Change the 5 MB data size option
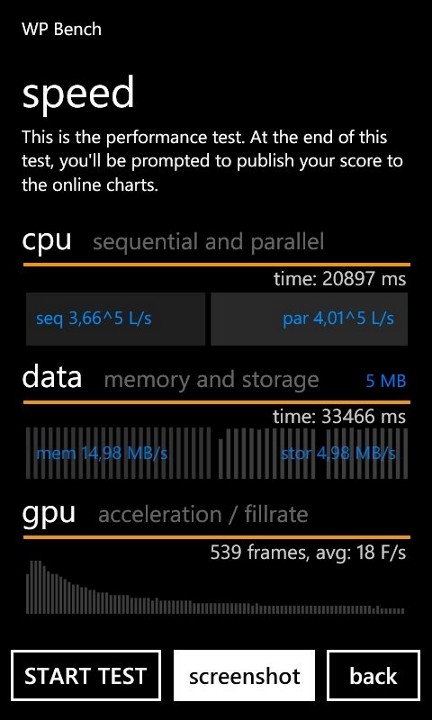Viewport: 432px width, 720px height. pyautogui.click(x=386, y=381)
